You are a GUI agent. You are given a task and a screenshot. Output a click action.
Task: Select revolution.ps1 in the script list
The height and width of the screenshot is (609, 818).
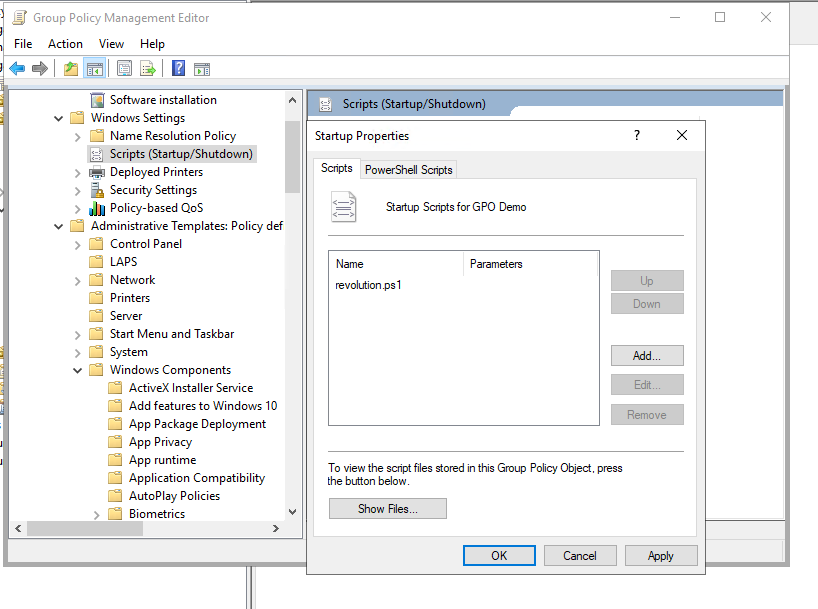click(368, 285)
